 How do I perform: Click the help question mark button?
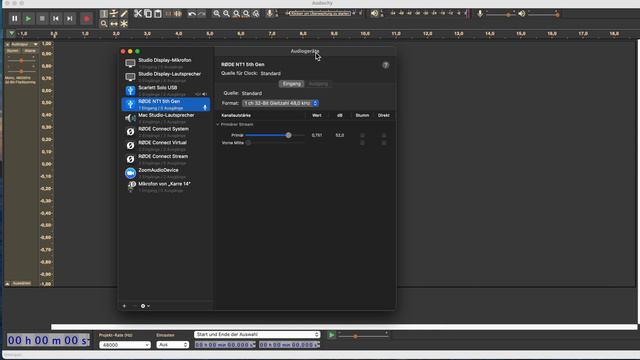(385, 65)
